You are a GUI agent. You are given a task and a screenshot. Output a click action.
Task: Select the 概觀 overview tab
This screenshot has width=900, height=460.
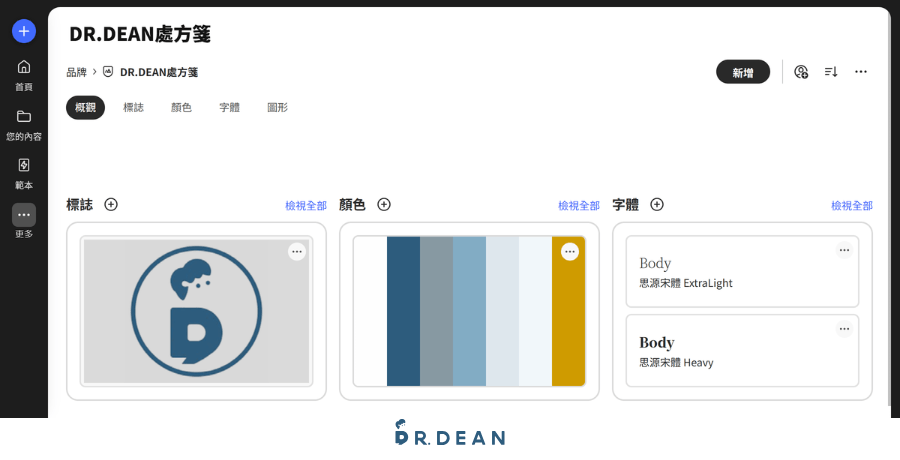[x=86, y=107]
